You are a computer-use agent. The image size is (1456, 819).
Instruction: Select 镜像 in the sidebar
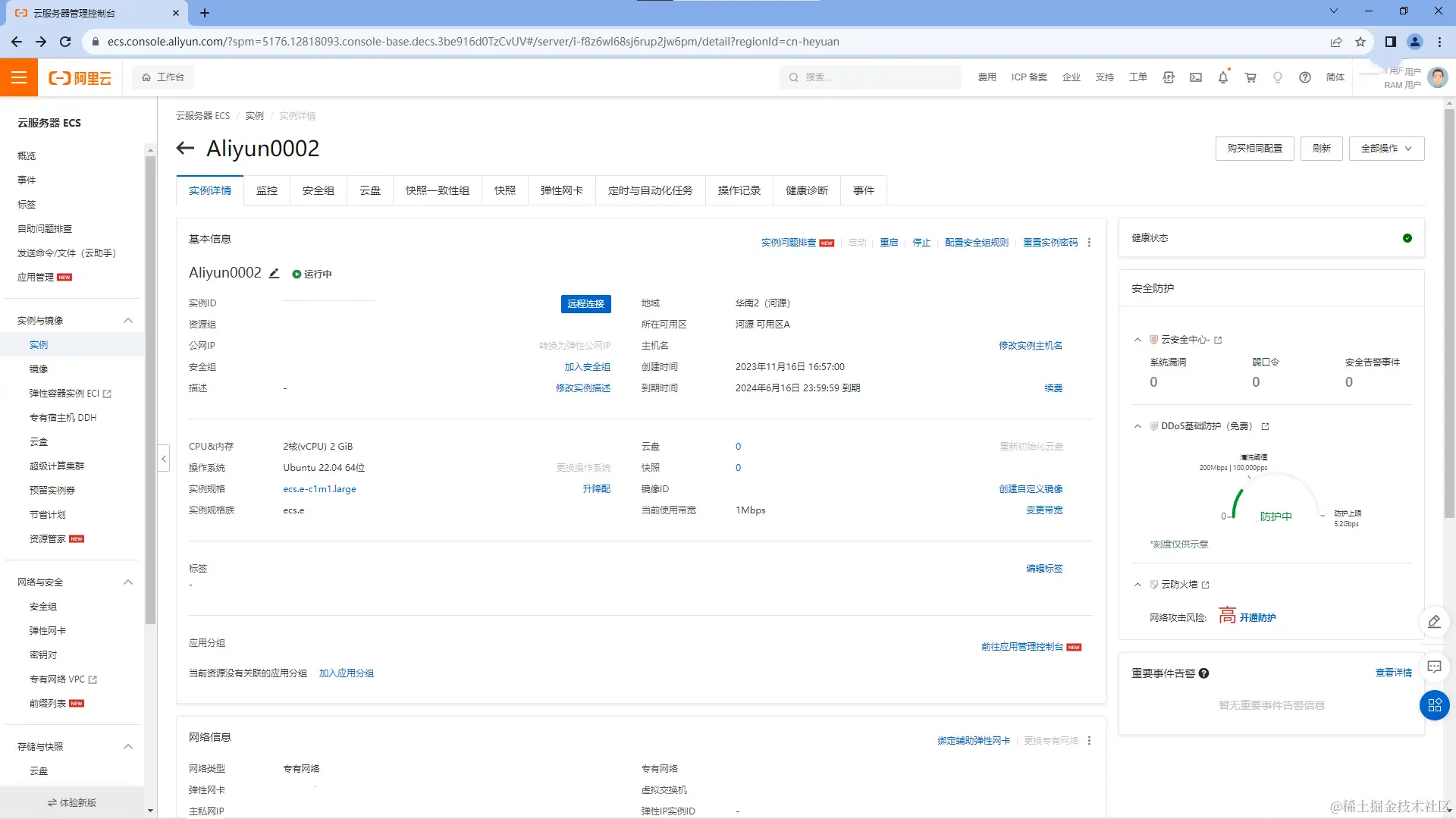click(x=39, y=369)
